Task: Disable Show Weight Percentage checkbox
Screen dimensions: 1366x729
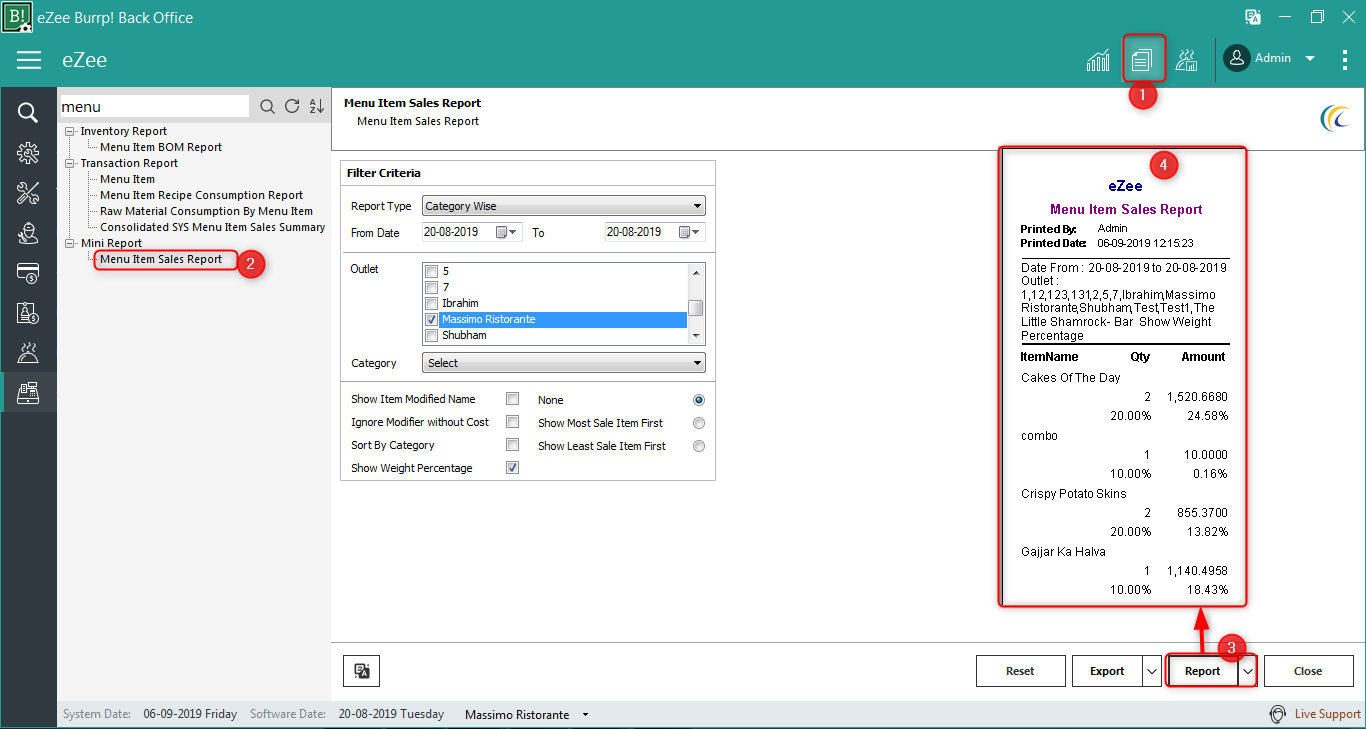Action: [513, 468]
